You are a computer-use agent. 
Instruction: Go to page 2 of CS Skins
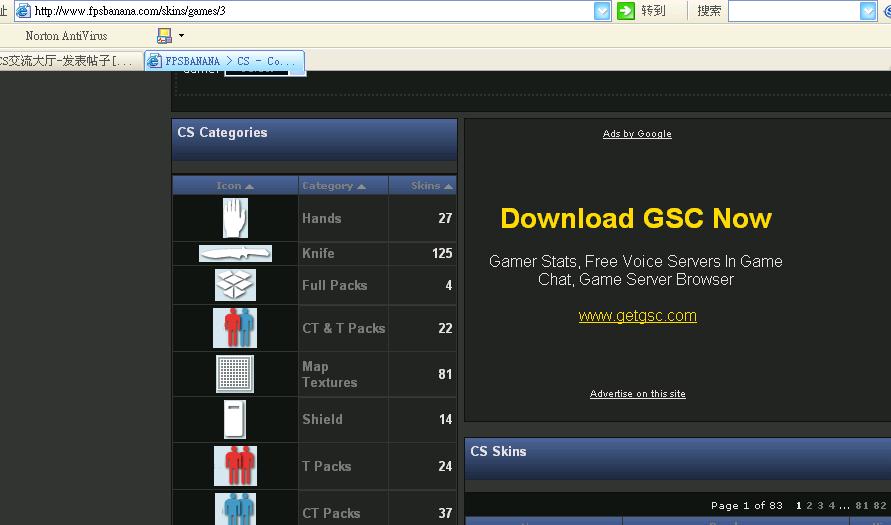click(809, 506)
